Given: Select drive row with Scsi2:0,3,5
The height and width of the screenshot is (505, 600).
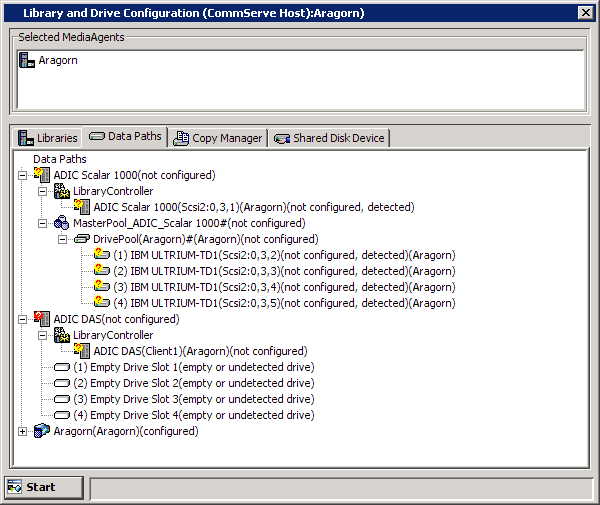Looking at the screenshot, I should 284,303.
